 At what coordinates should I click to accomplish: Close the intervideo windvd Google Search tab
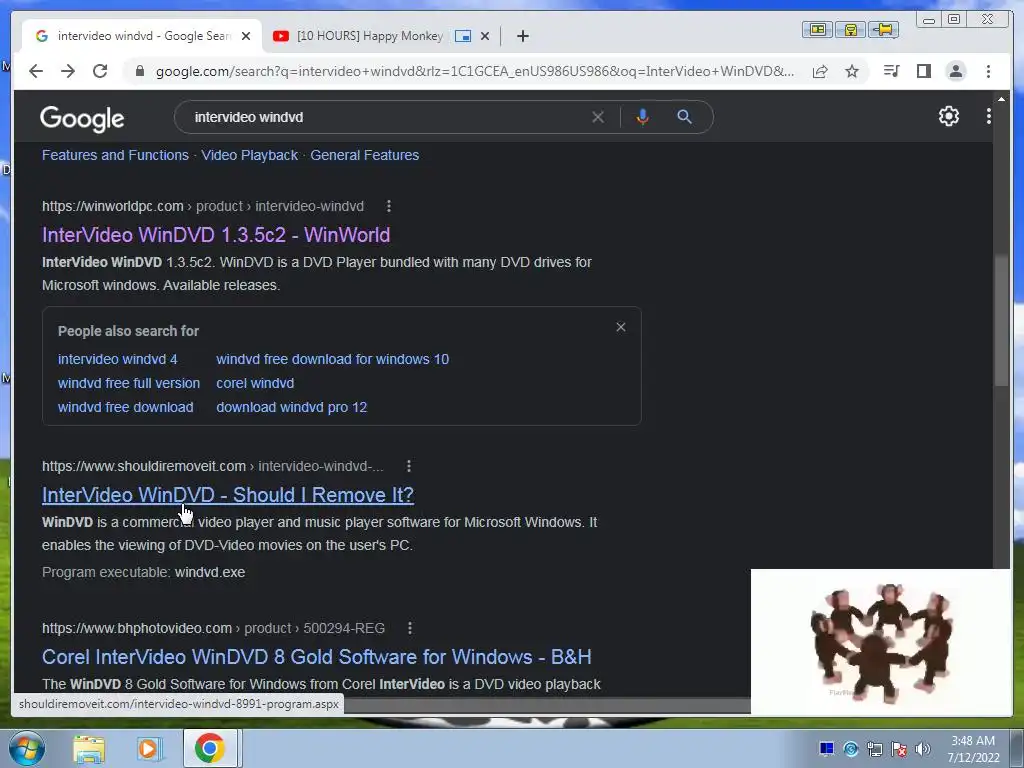click(246, 36)
